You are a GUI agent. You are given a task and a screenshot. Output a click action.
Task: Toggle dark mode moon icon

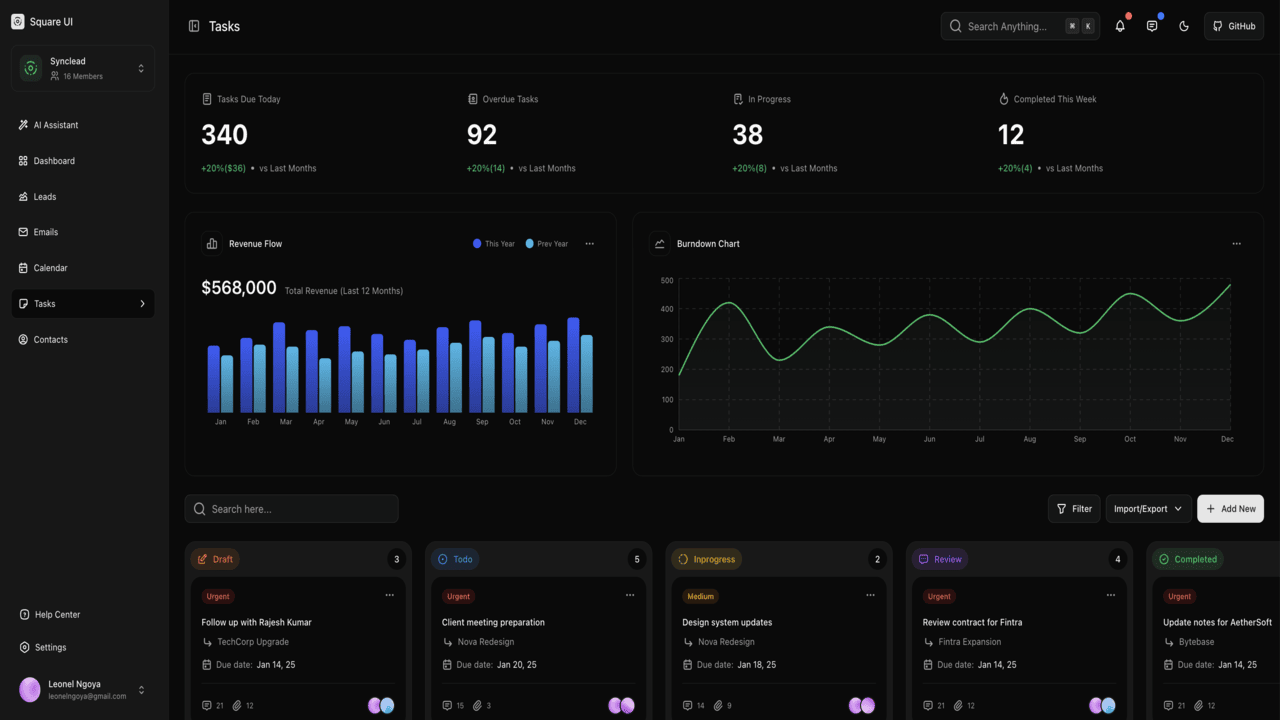(1184, 26)
